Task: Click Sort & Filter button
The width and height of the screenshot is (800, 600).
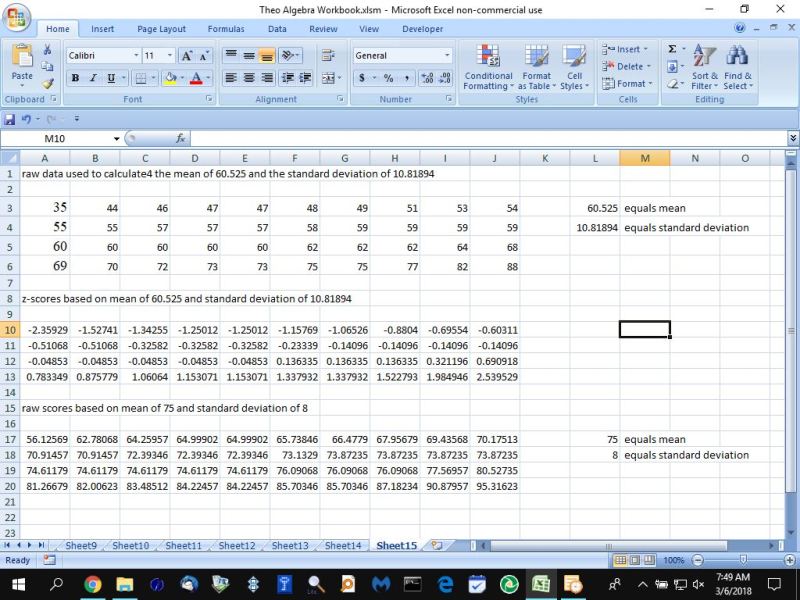Action: tap(705, 67)
